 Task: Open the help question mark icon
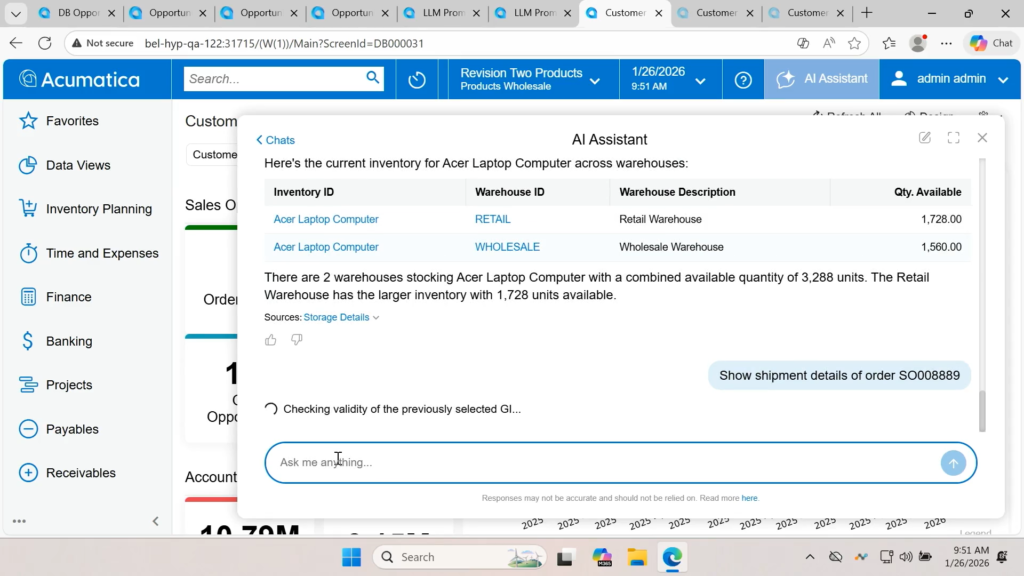743,80
